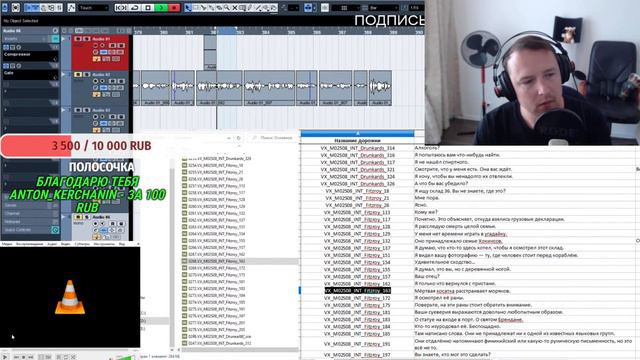640x360 pixels.
Task: Select the Glue tool in Cubase toolbar
Action: tap(211, 8)
